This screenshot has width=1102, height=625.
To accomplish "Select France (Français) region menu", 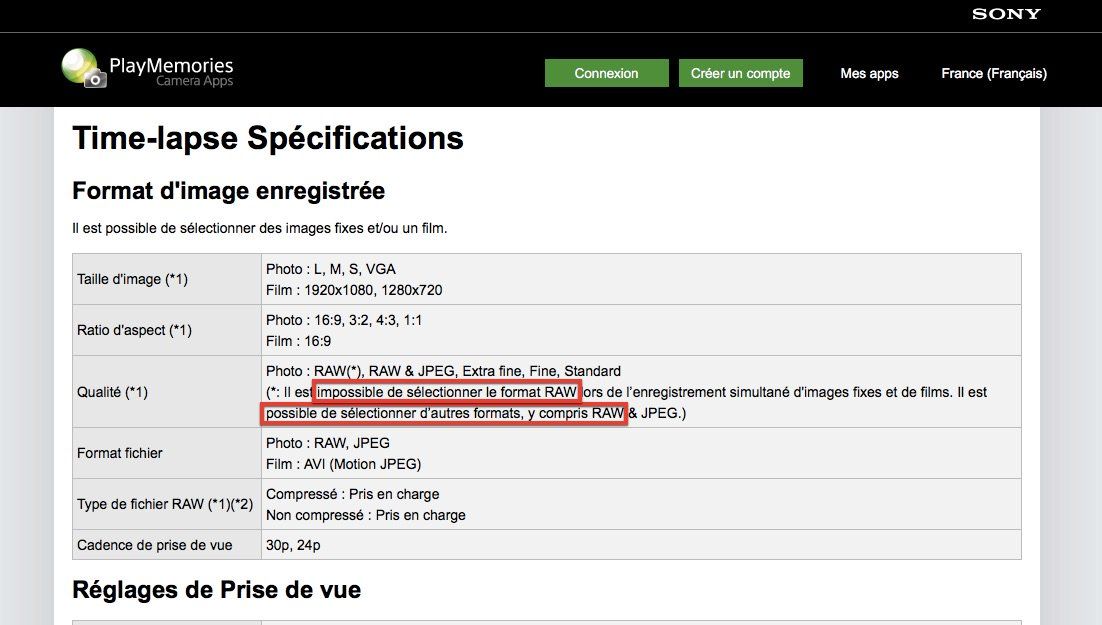I will coord(993,73).
